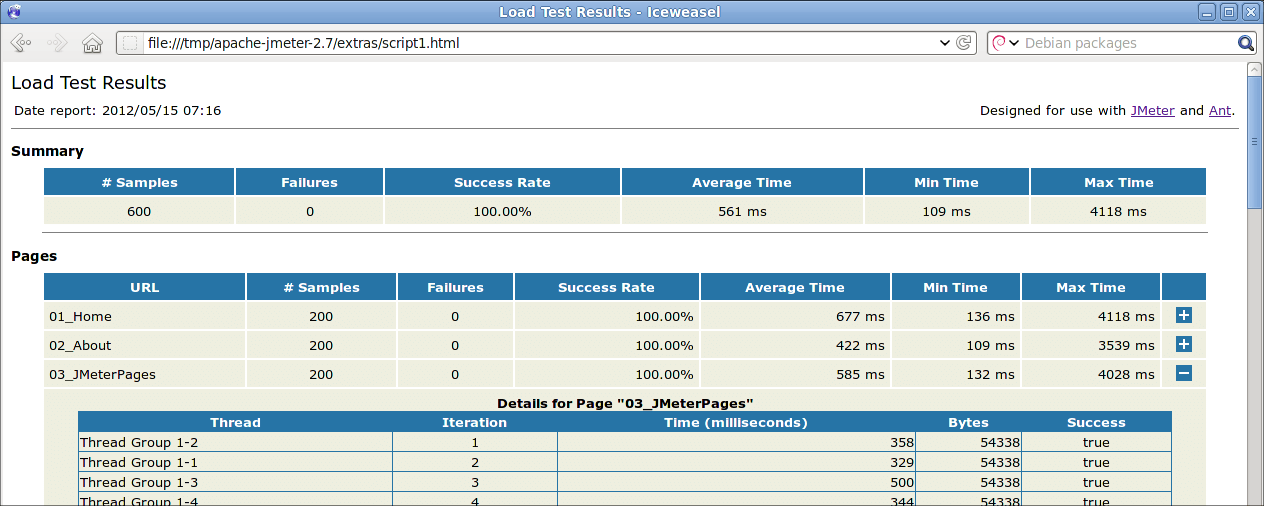Screen dimensions: 1264x506
Task: Open the search engine selector dropdown
Action: [1014, 43]
